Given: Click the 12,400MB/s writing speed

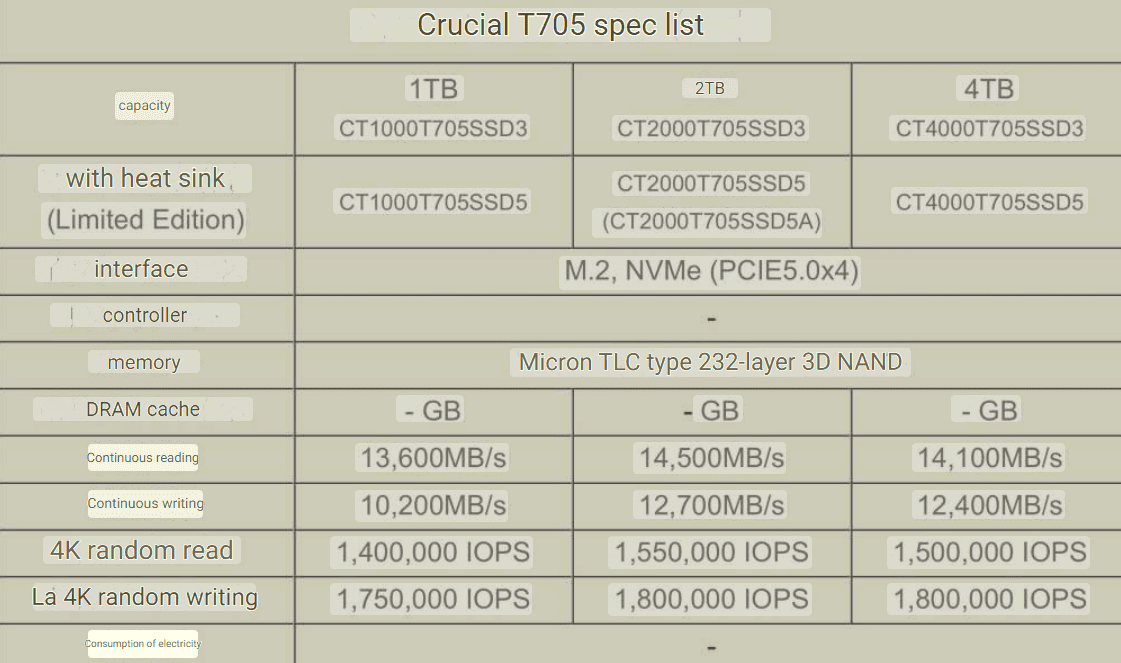Looking at the screenshot, I should click(989, 505).
